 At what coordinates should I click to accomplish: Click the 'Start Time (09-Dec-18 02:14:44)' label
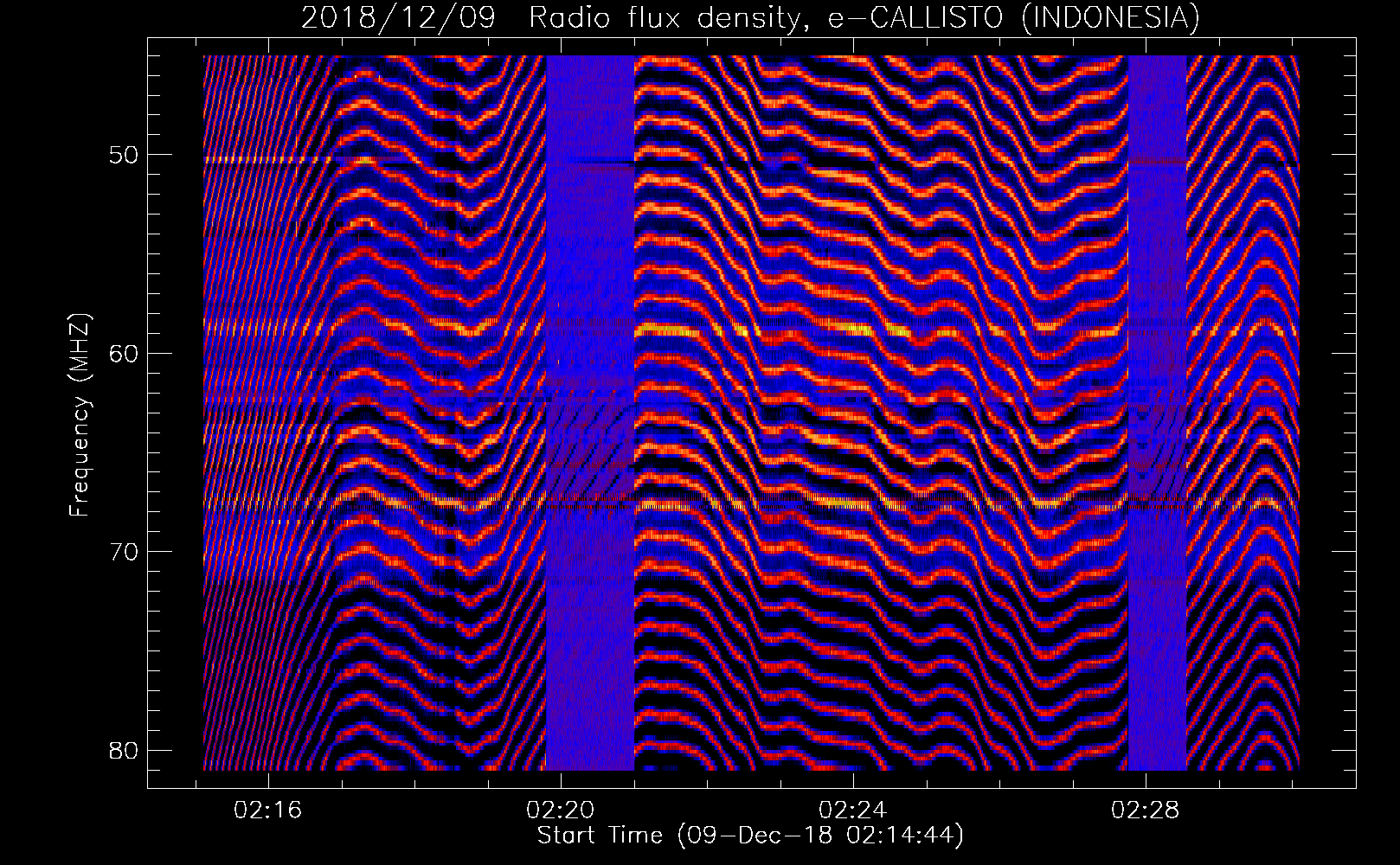point(750,836)
